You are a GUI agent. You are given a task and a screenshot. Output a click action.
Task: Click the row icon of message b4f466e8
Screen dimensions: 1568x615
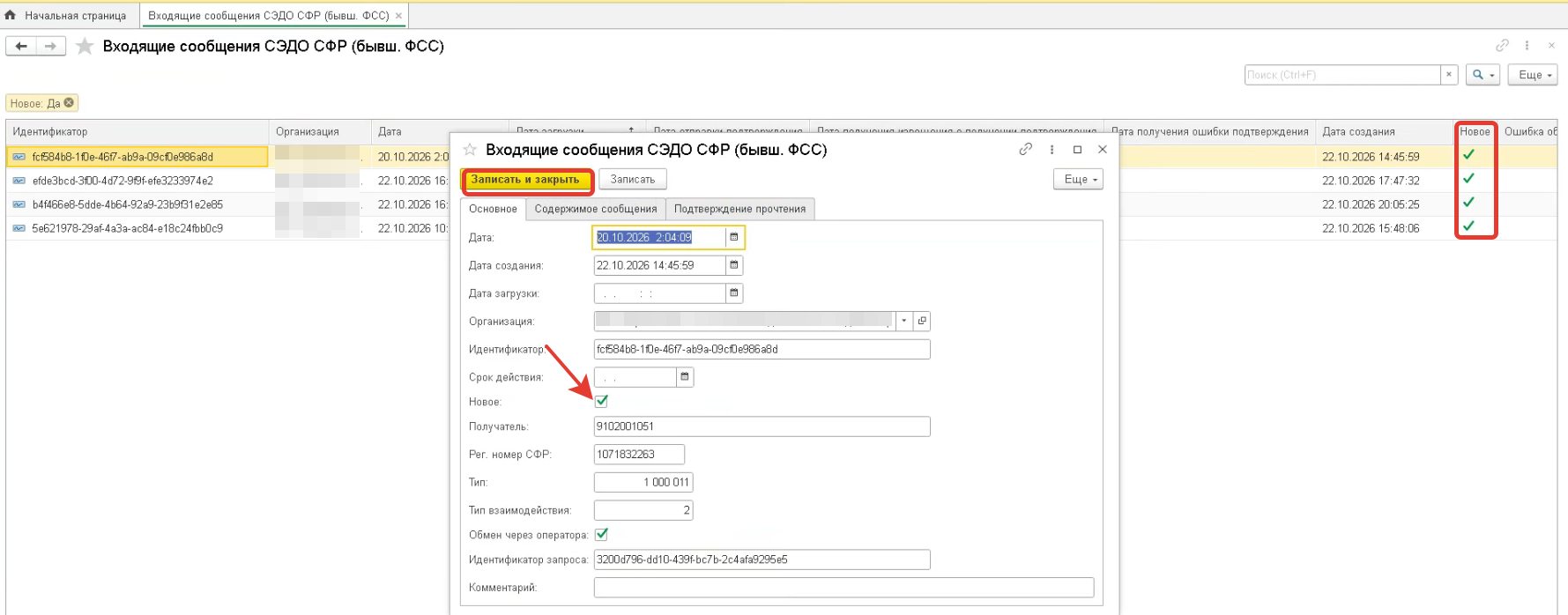pyautogui.click(x=19, y=204)
